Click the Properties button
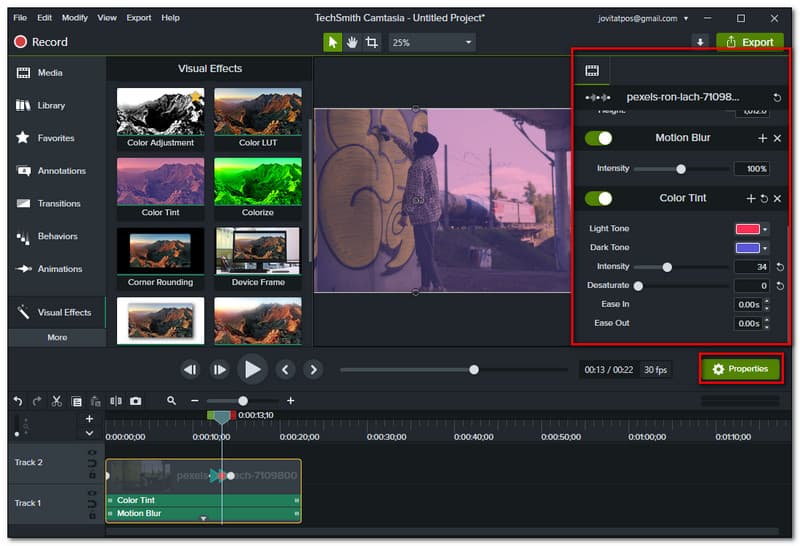The width and height of the screenshot is (800, 546). click(x=740, y=369)
